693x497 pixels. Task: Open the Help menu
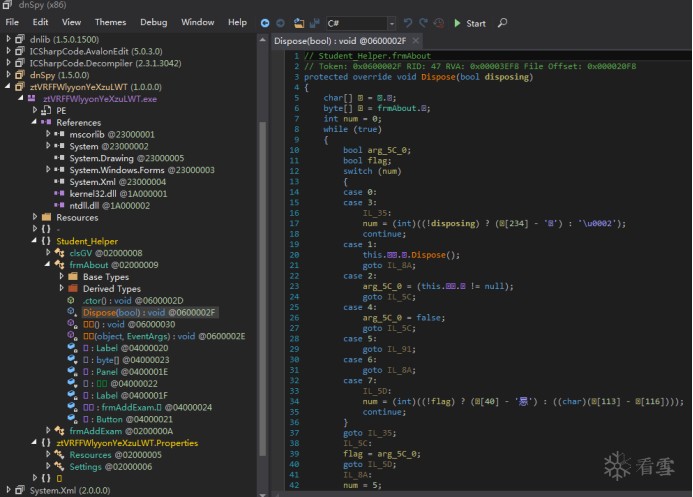(237, 22)
